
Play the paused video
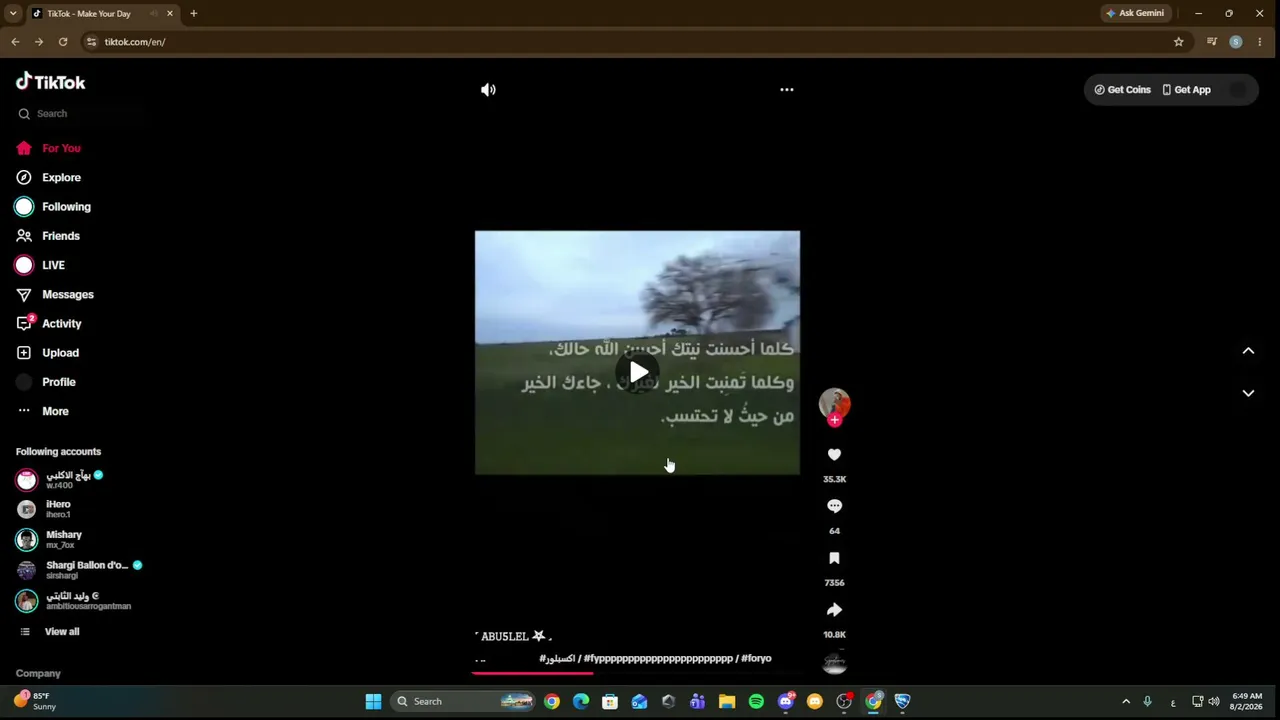click(638, 373)
